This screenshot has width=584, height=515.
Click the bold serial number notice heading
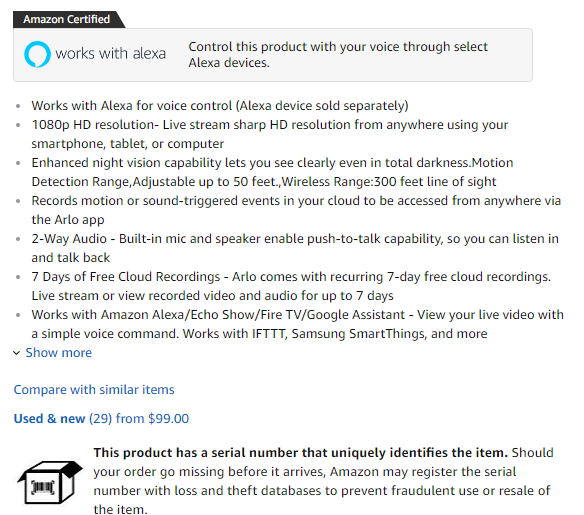[x=301, y=453]
